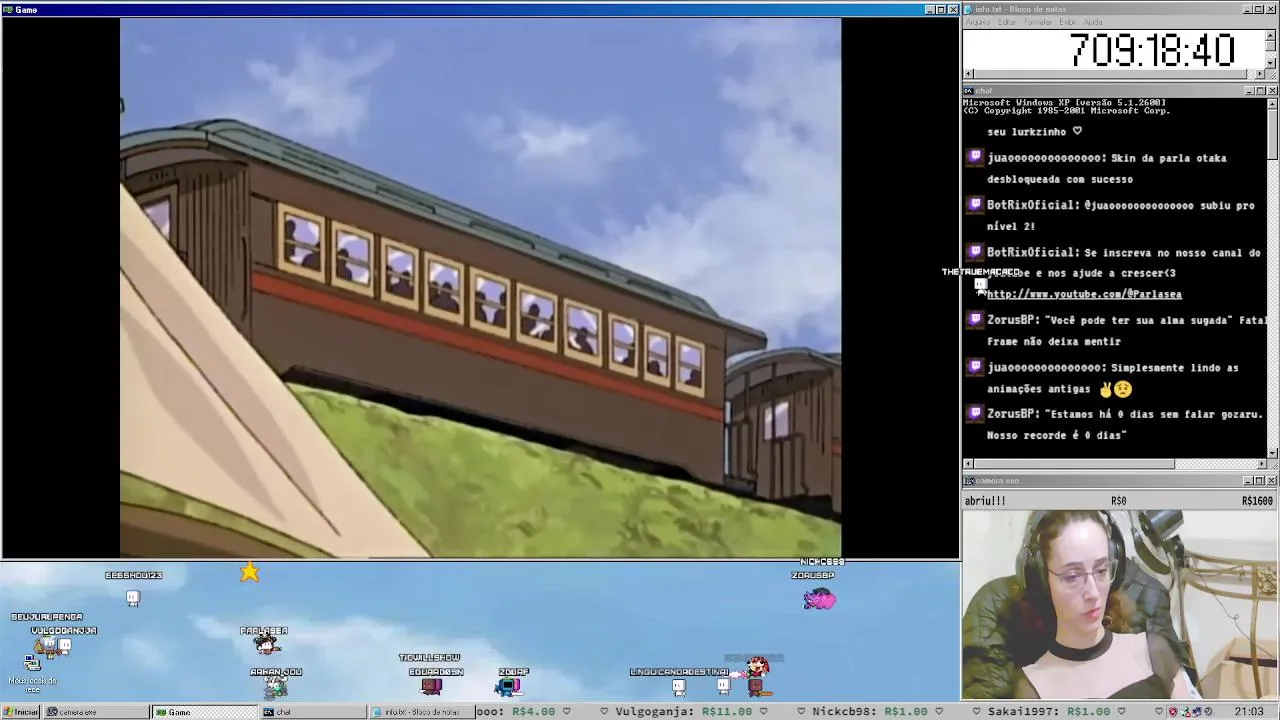Image resolution: width=1280 pixels, height=720 pixels.
Task: Open Editar menu in Bloco de notas
Action: pos(1007,22)
